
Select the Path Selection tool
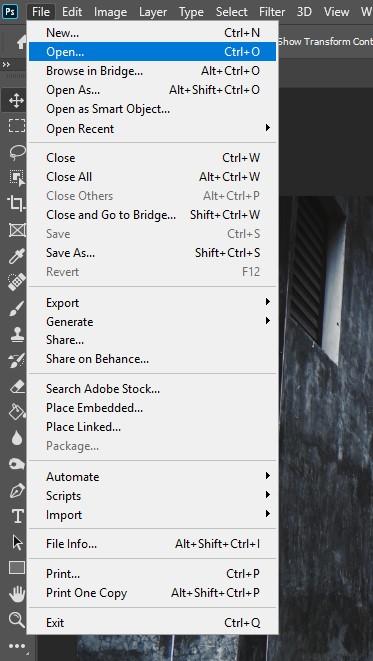pos(17,543)
